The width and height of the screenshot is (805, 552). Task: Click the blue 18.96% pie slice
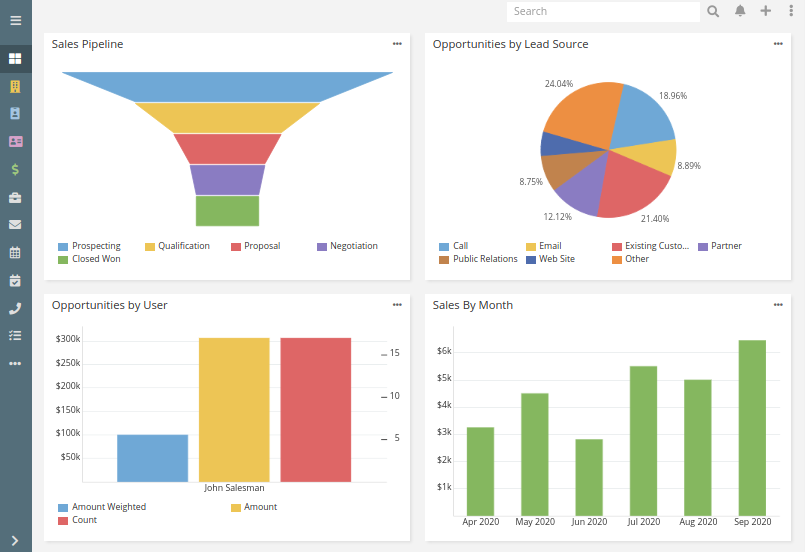(643, 118)
